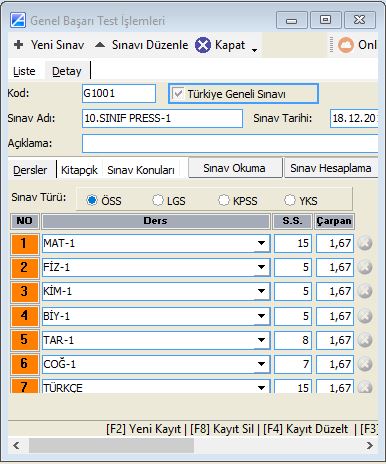Click the Yeni Sınav plus icon

[19, 44]
